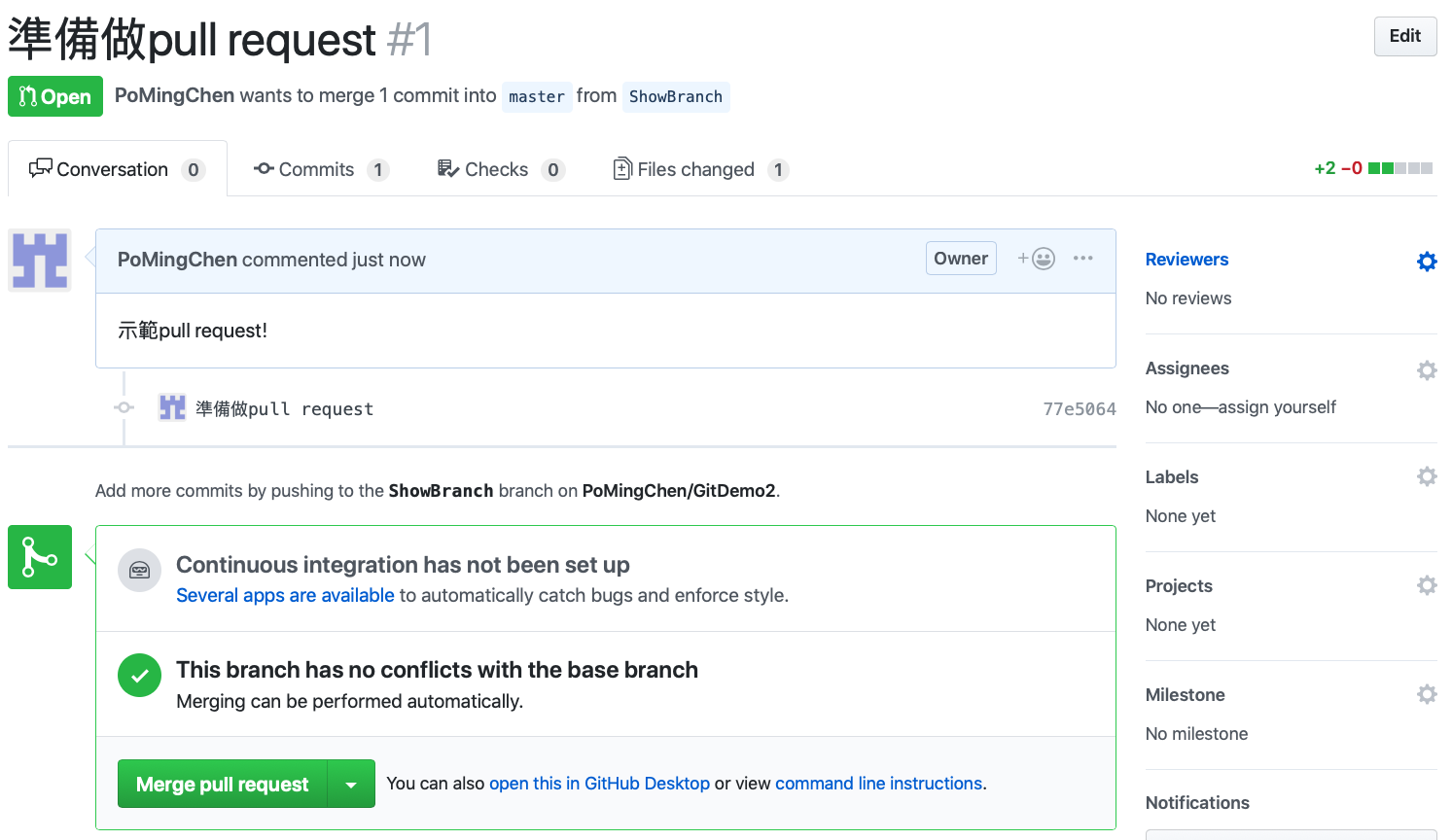This screenshot has height=840, width=1452.
Task: Expand the merge method dropdown arrow
Action: (351, 785)
